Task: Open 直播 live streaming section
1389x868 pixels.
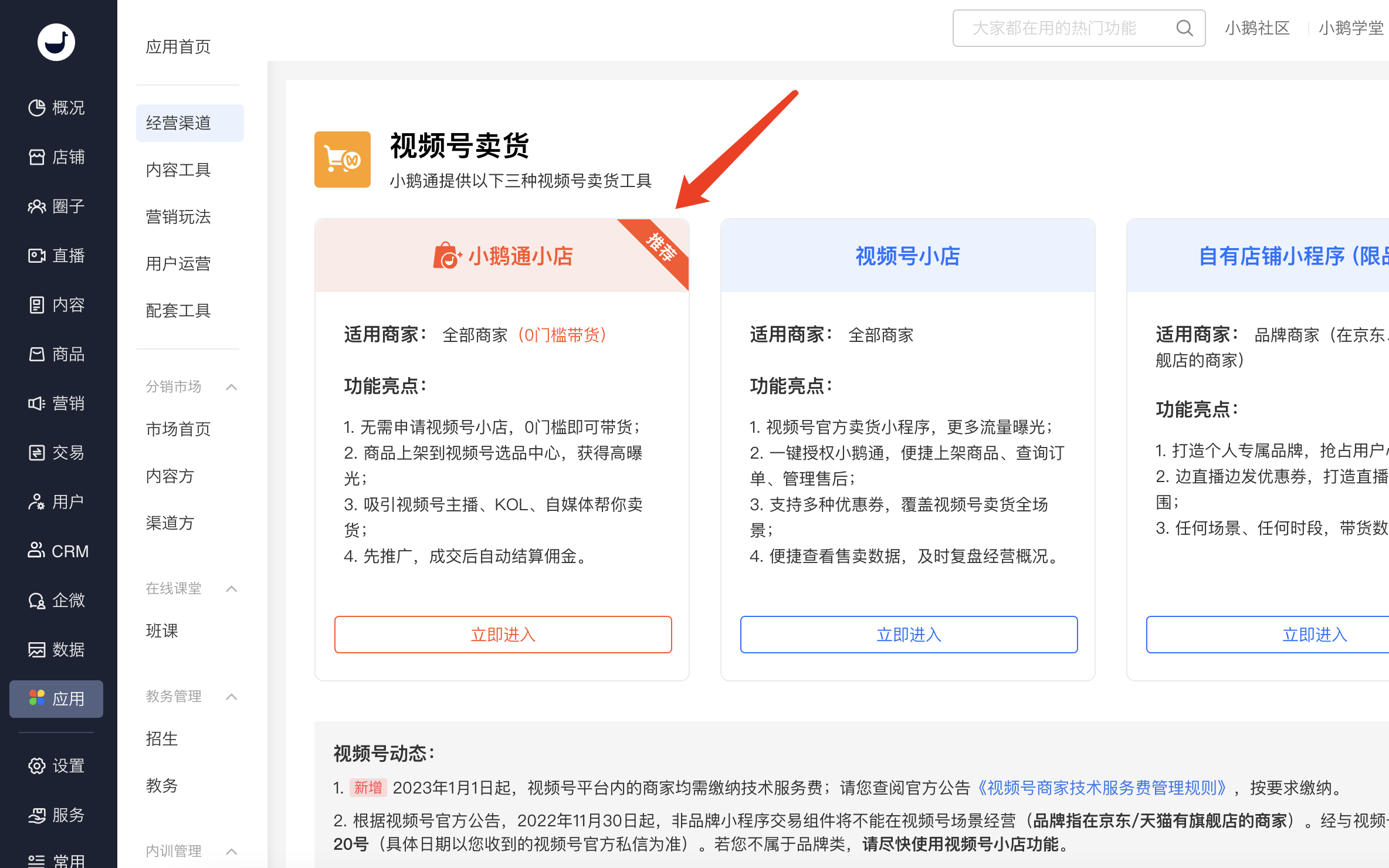Action: pyautogui.click(x=56, y=256)
